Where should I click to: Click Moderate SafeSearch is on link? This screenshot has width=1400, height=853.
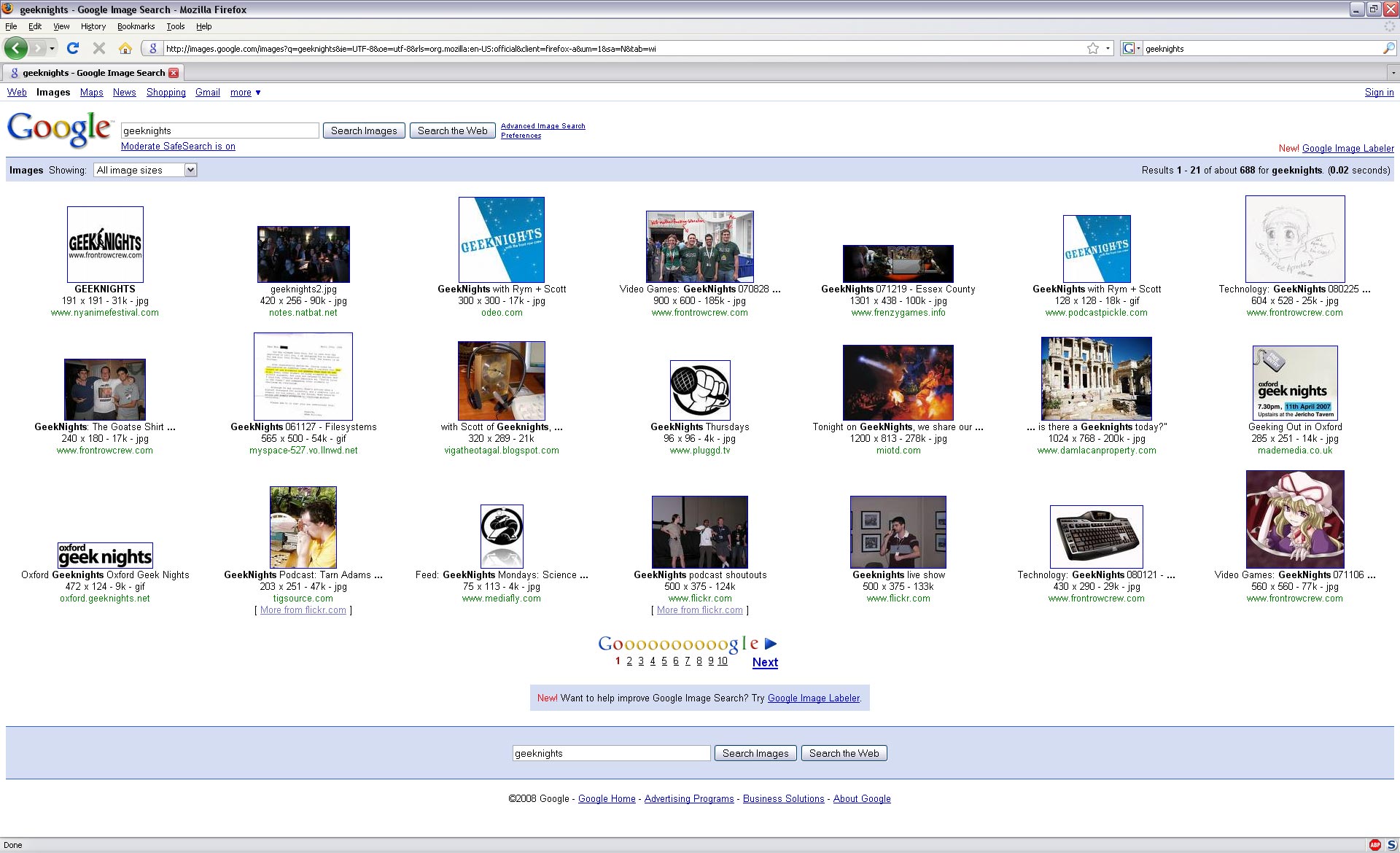click(178, 147)
